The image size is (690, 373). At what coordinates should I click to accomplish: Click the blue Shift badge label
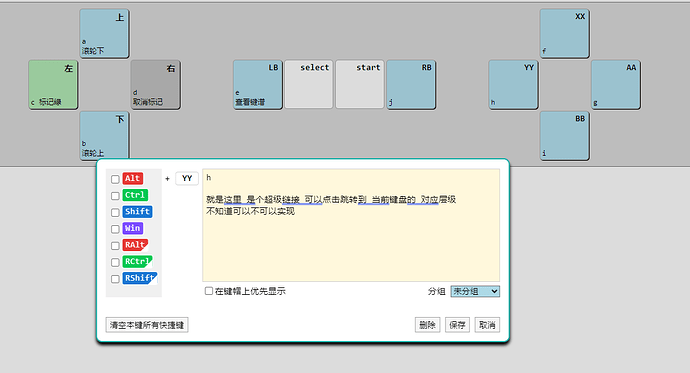(137, 212)
